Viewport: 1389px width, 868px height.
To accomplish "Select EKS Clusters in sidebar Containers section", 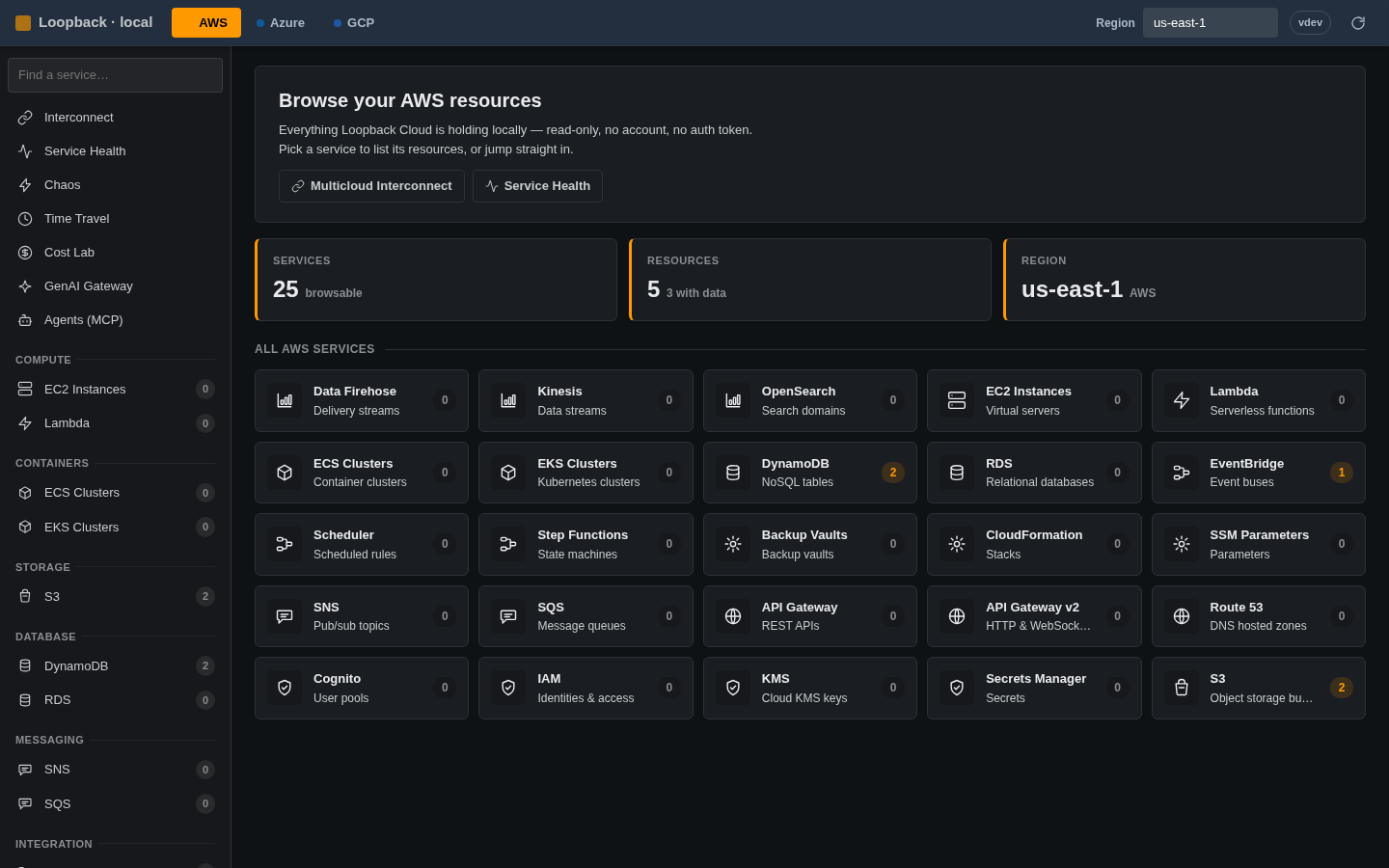I will click(116, 528).
